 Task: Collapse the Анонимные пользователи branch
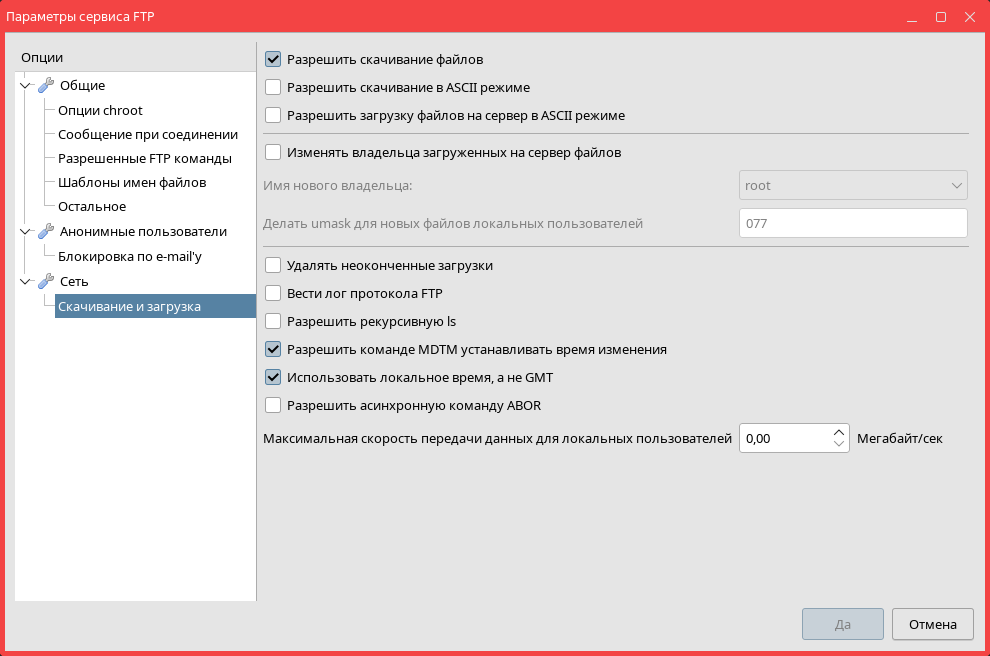coord(26,232)
